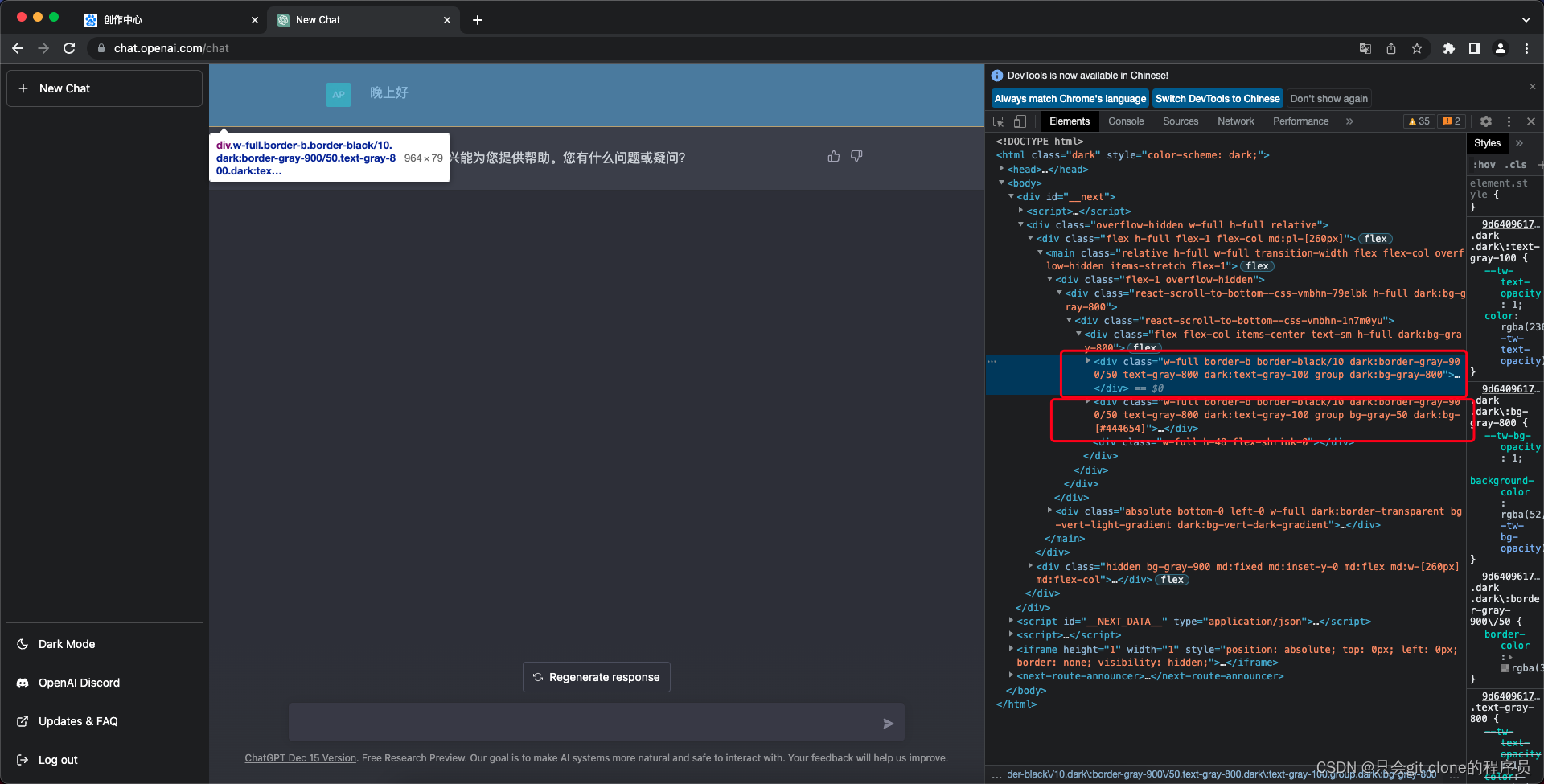The image size is (1544, 784).
Task: Click Log out in sidebar
Action: [105, 760]
